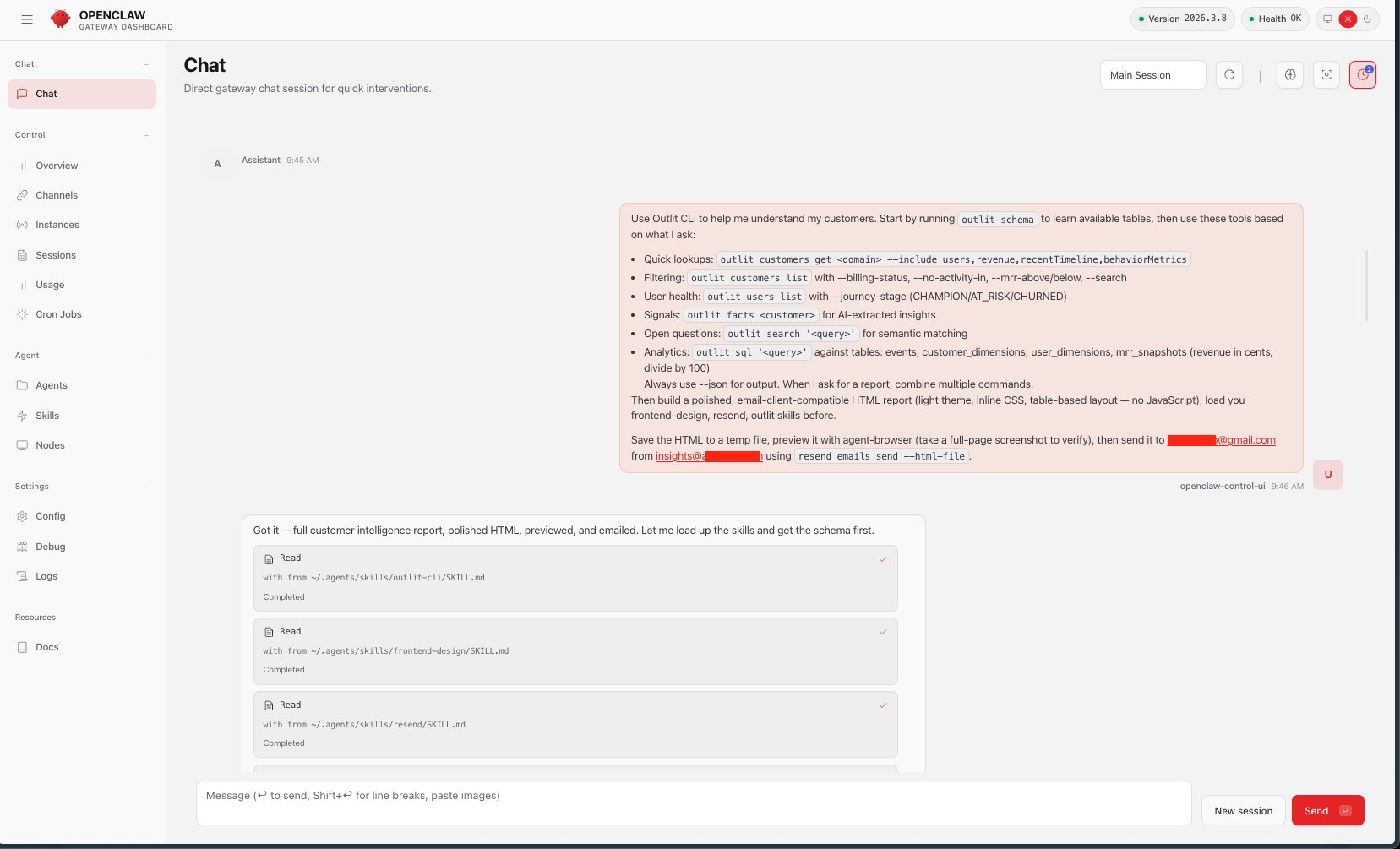The height and width of the screenshot is (849, 1400).
Task: Open the Channels page
Action: pyautogui.click(x=57, y=195)
